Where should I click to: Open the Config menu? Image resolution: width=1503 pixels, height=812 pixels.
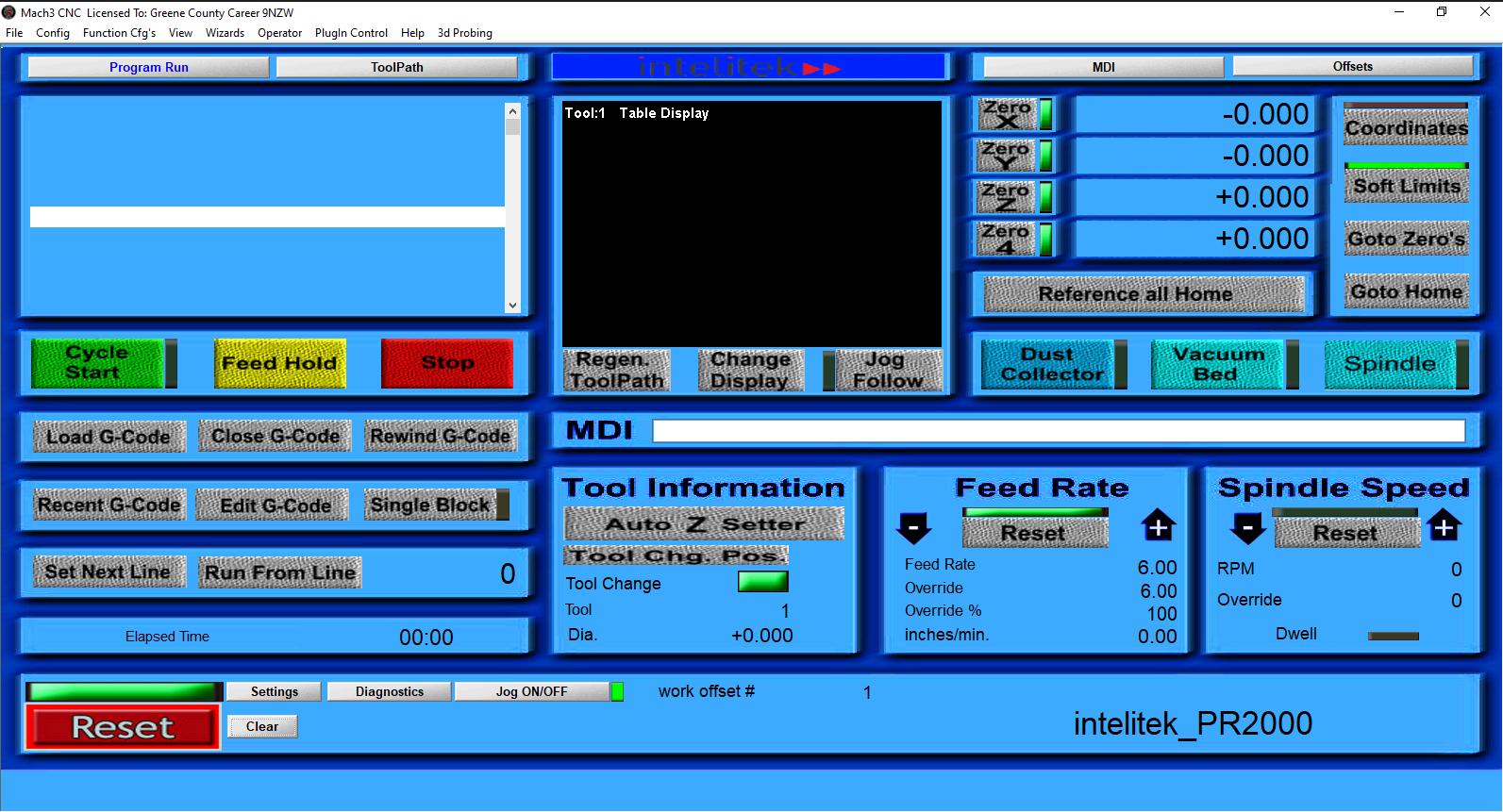tap(53, 33)
